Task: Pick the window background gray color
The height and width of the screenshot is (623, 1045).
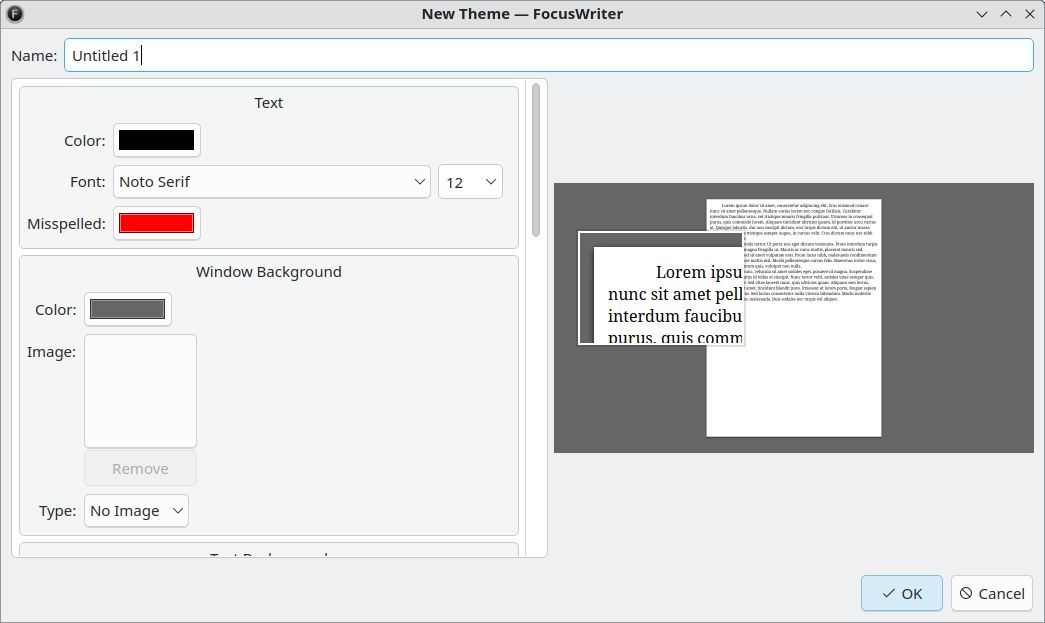Action: pos(127,309)
